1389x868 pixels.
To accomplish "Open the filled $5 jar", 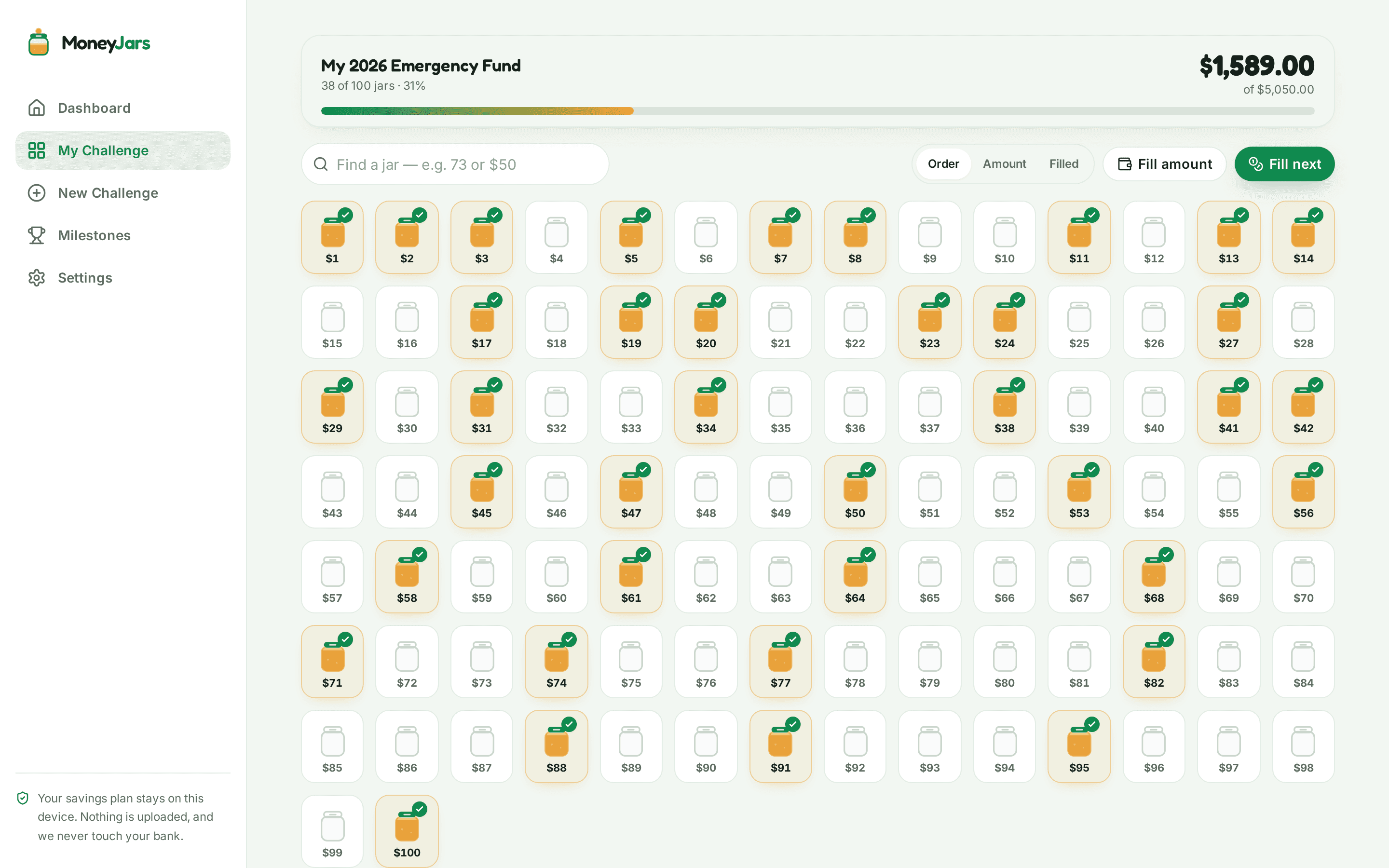I will click(x=631, y=237).
